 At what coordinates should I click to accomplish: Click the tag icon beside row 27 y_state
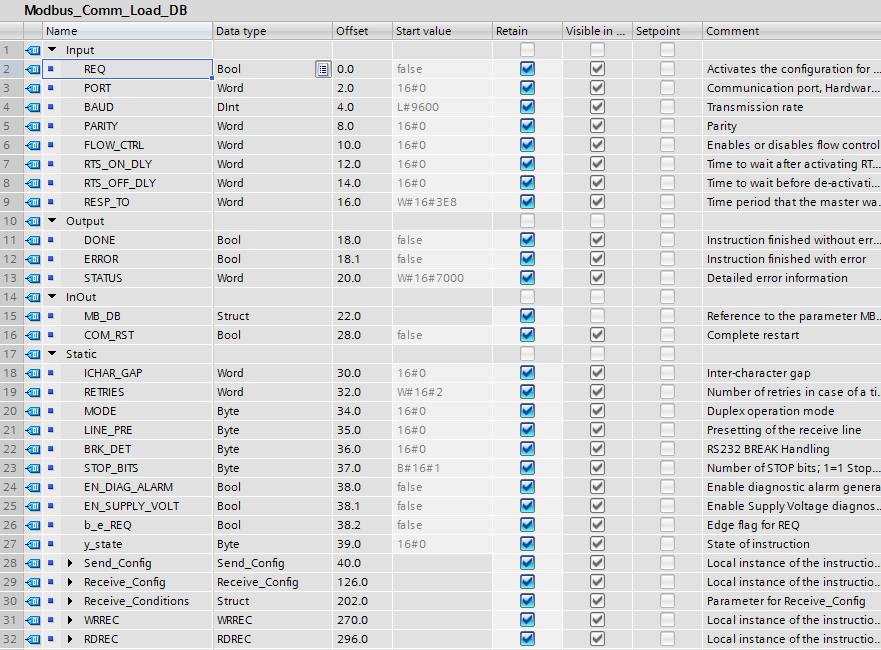pos(32,544)
